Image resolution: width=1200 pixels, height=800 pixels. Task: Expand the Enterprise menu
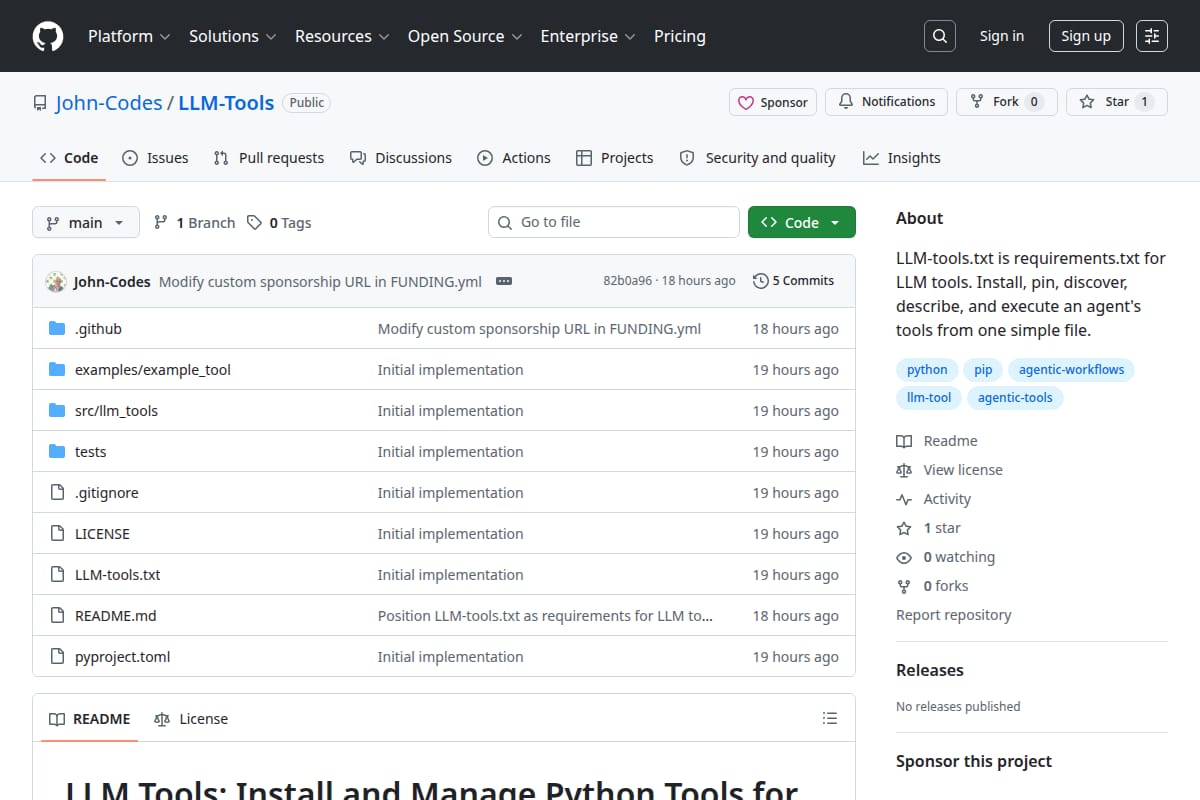tap(588, 36)
